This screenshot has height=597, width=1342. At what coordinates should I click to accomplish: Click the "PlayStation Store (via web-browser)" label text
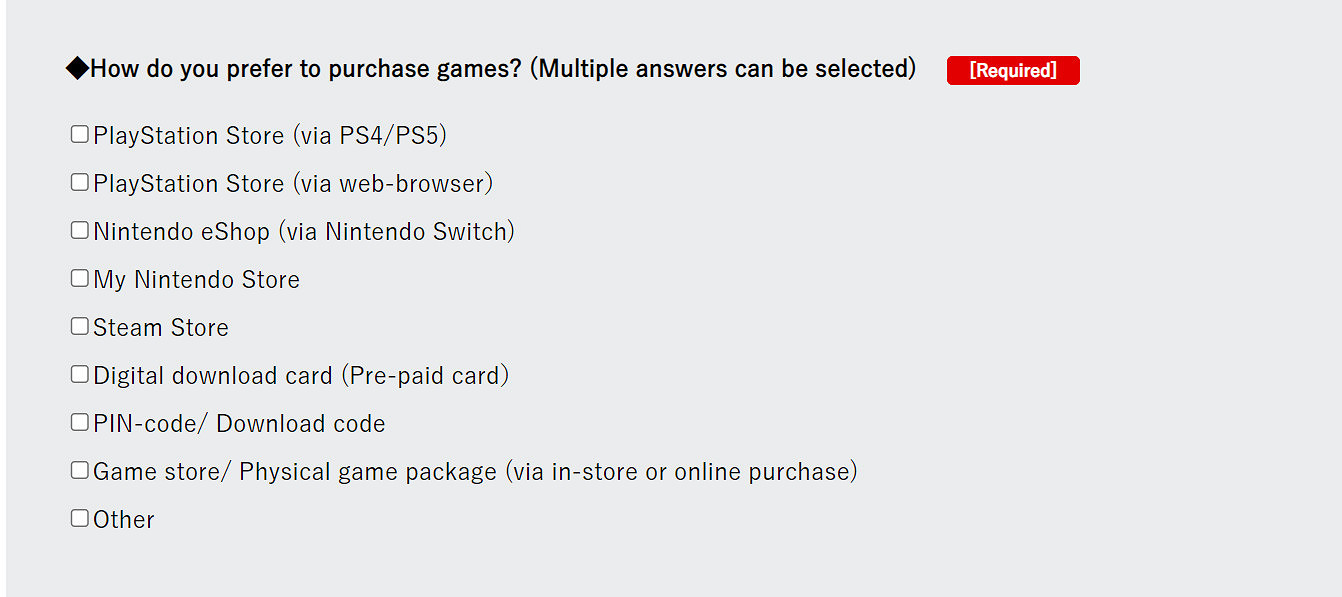point(293,184)
